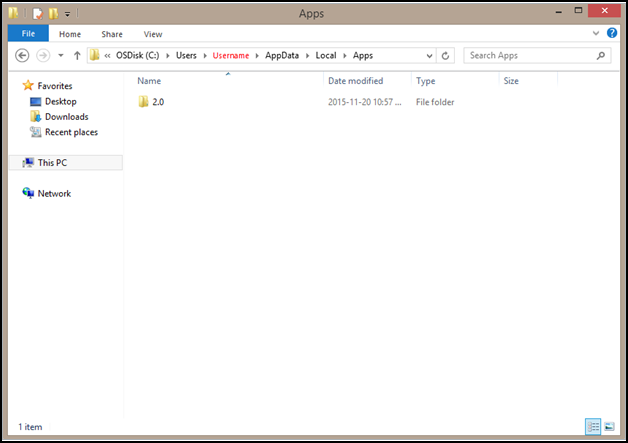This screenshot has height=443, width=628.
Task: Click the Back navigation arrow
Action: point(22,55)
